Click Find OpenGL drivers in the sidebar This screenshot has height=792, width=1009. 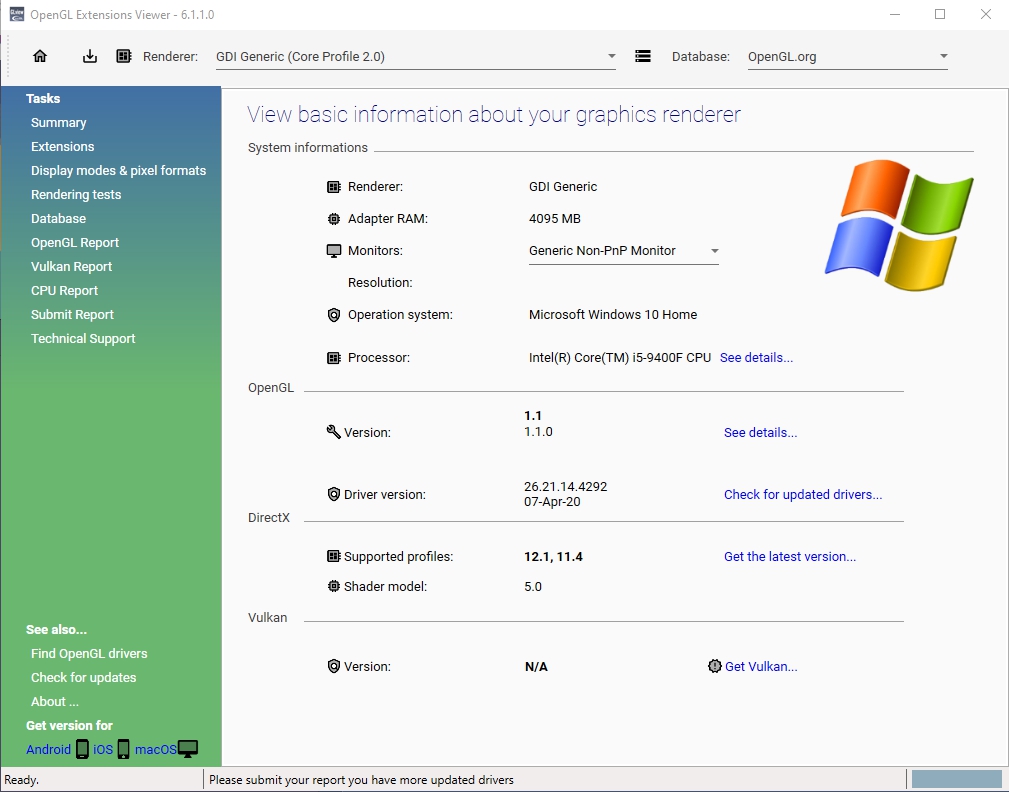point(89,654)
